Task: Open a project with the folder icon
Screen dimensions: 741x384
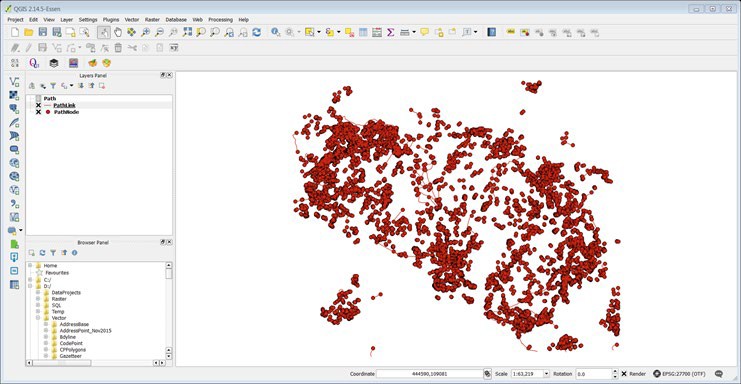Action: tap(28, 32)
